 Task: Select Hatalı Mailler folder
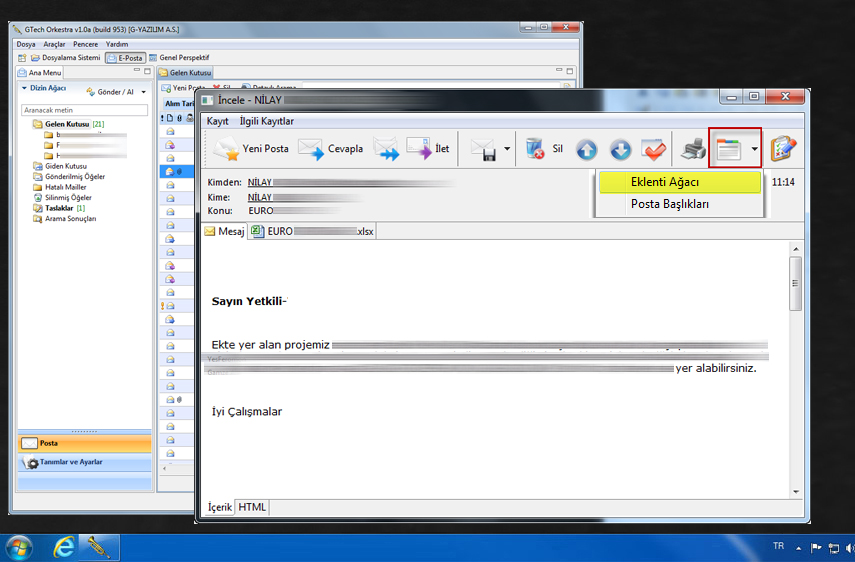[x=59, y=187]
